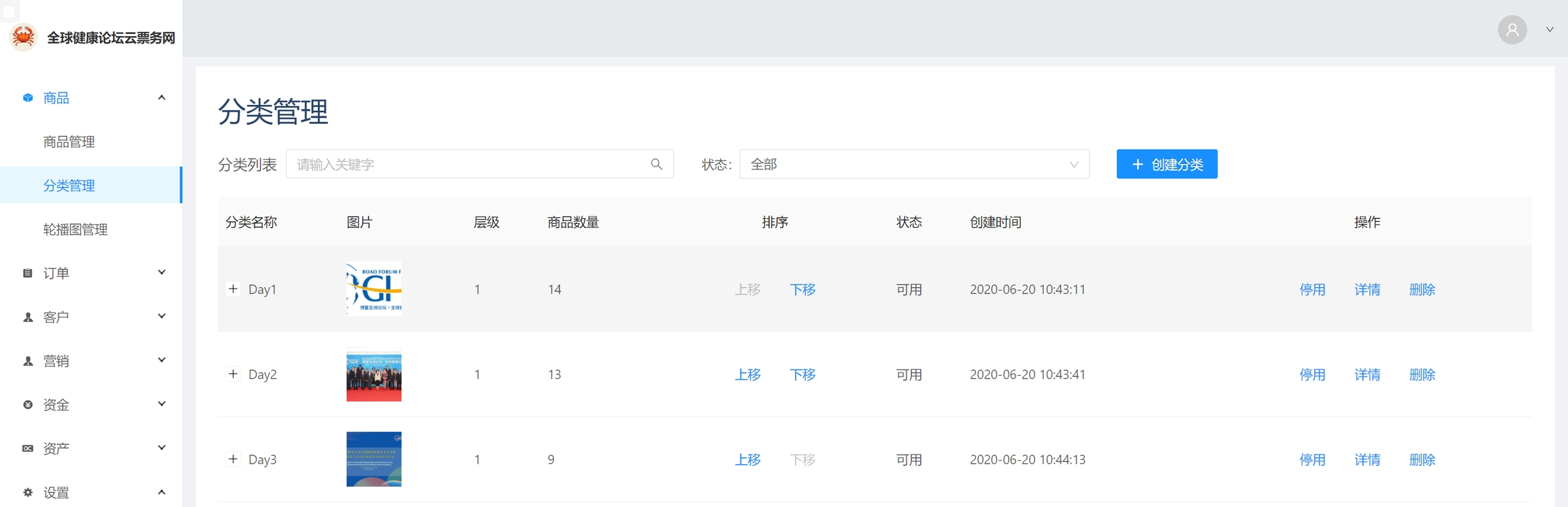Image resolution: width=1568 pixels, height=507 pixels.
Task: Click the 订单 sidebar icon
Action: (28, 273)
